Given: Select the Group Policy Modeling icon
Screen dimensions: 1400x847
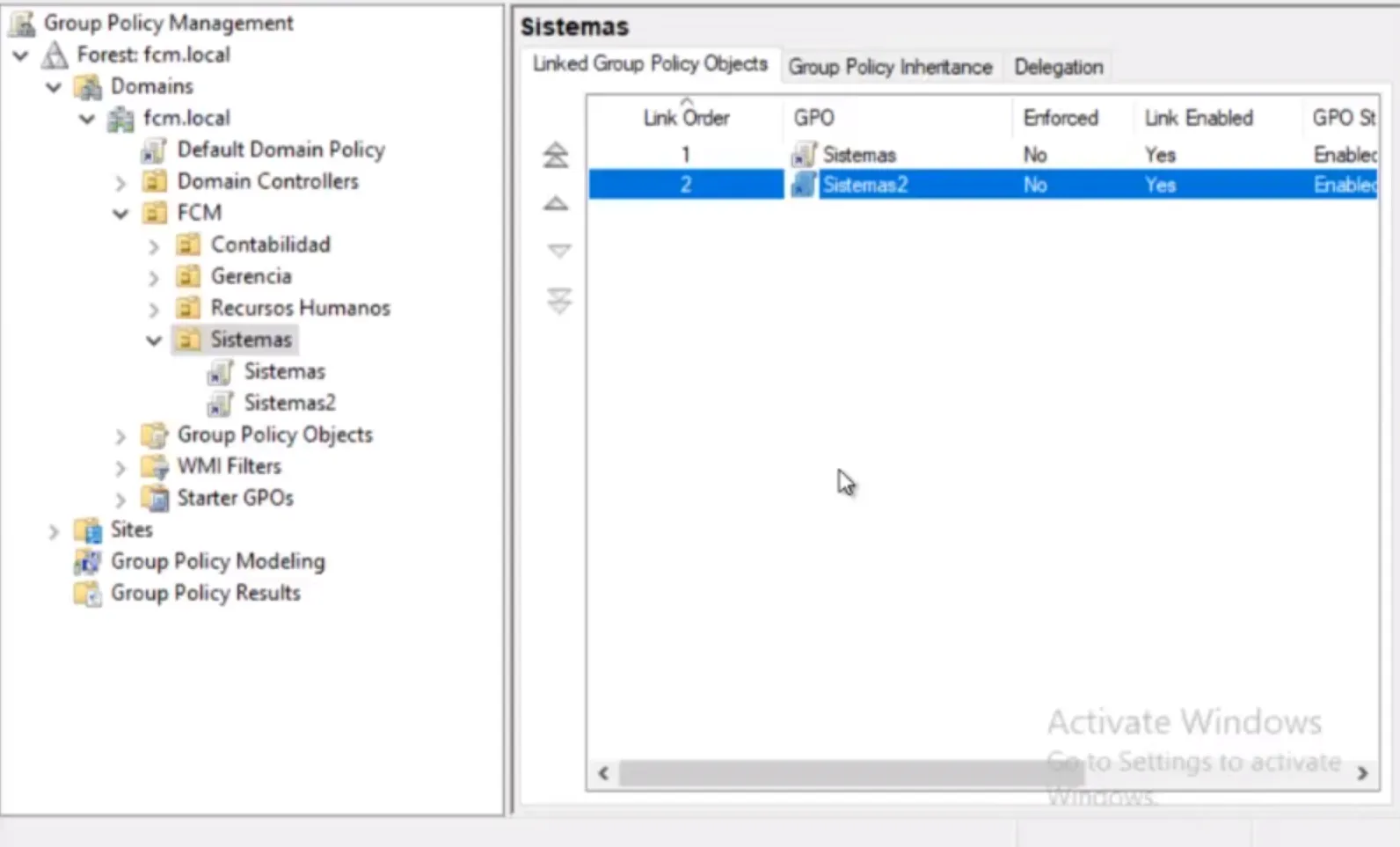Looking at the screenshot, I should [x=87, y=561].
